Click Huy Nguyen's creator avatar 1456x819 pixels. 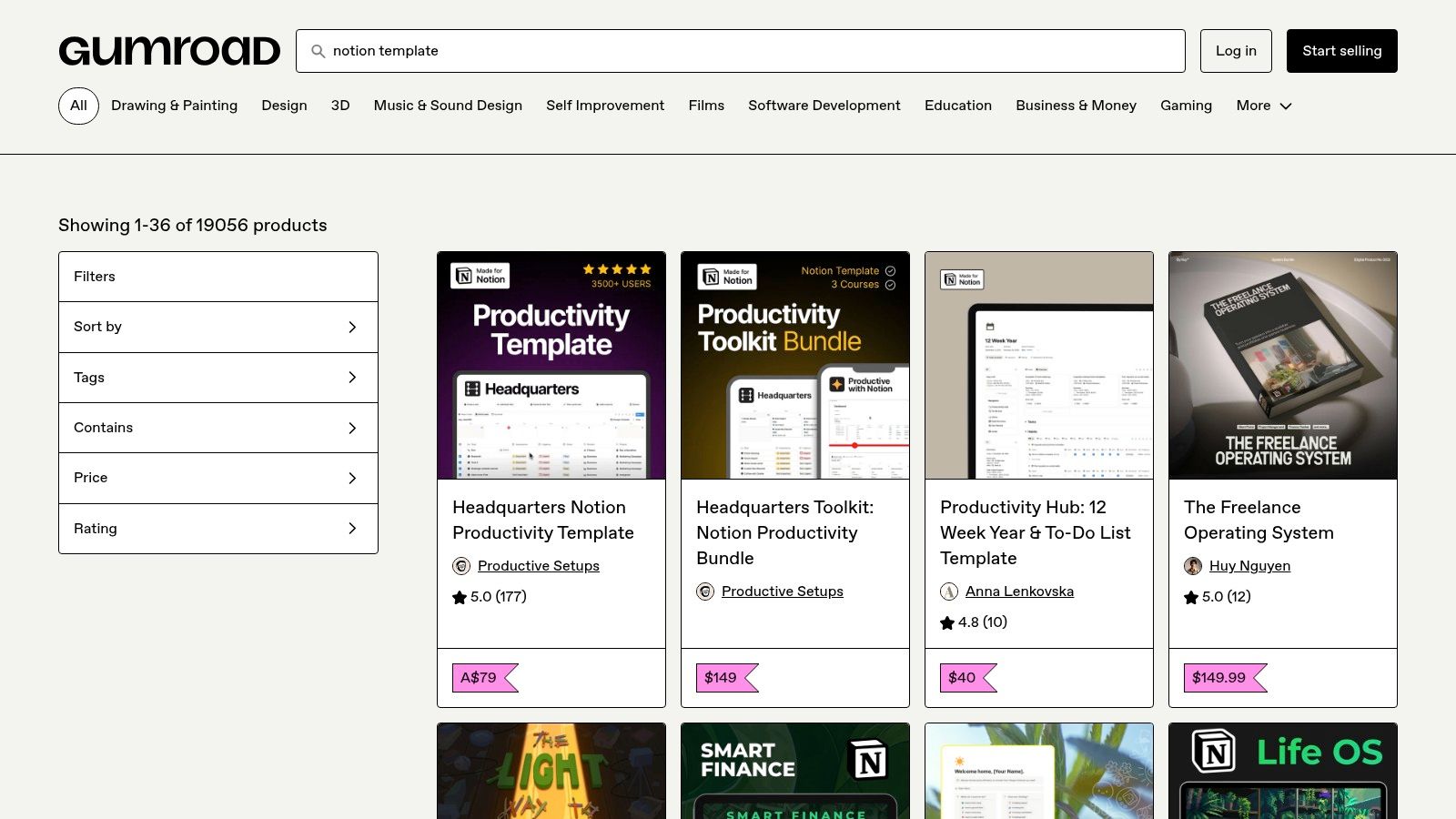click(1194, 565)
